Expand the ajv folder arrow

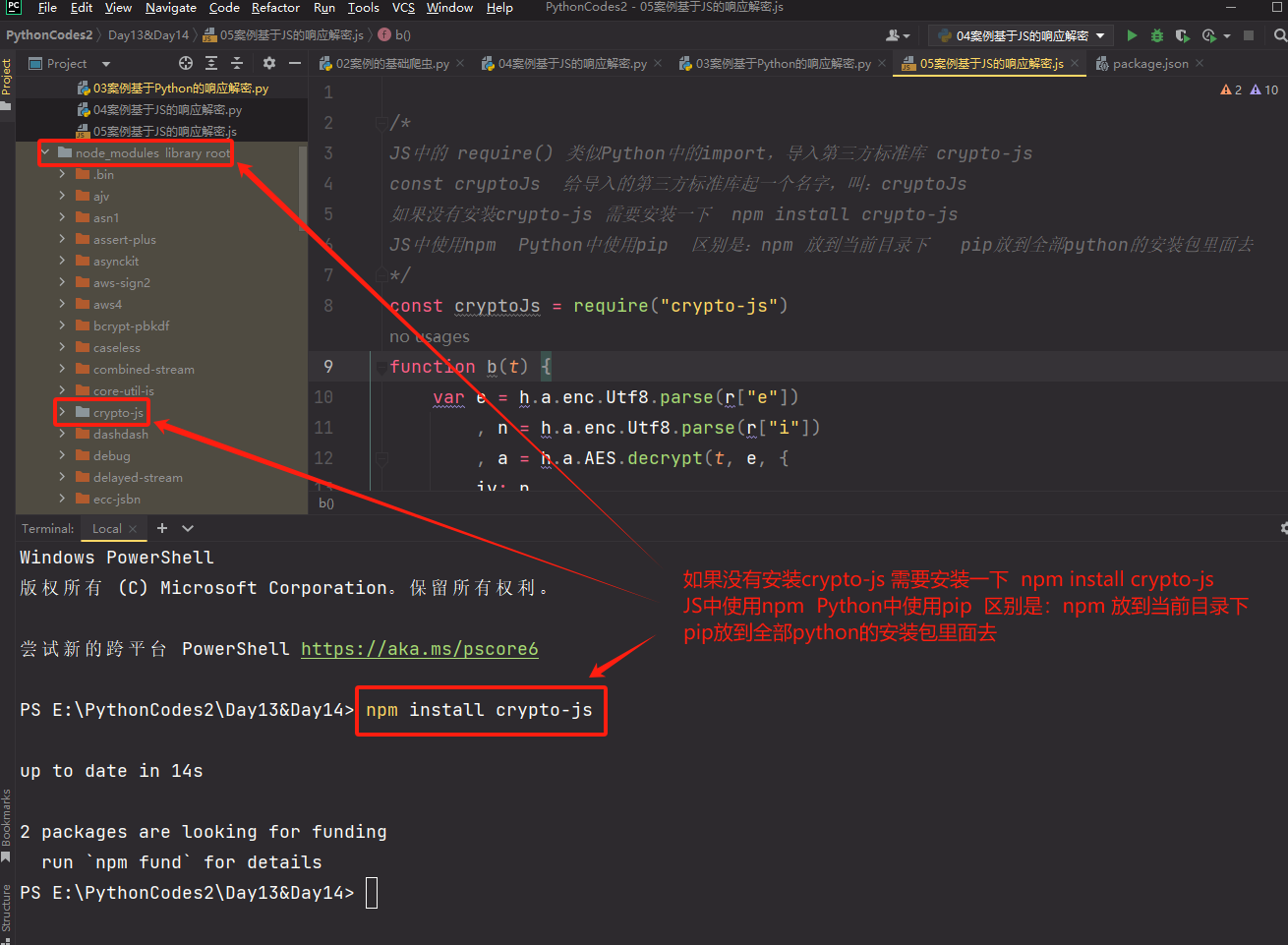pyautogui.click(x=62, y=196)
